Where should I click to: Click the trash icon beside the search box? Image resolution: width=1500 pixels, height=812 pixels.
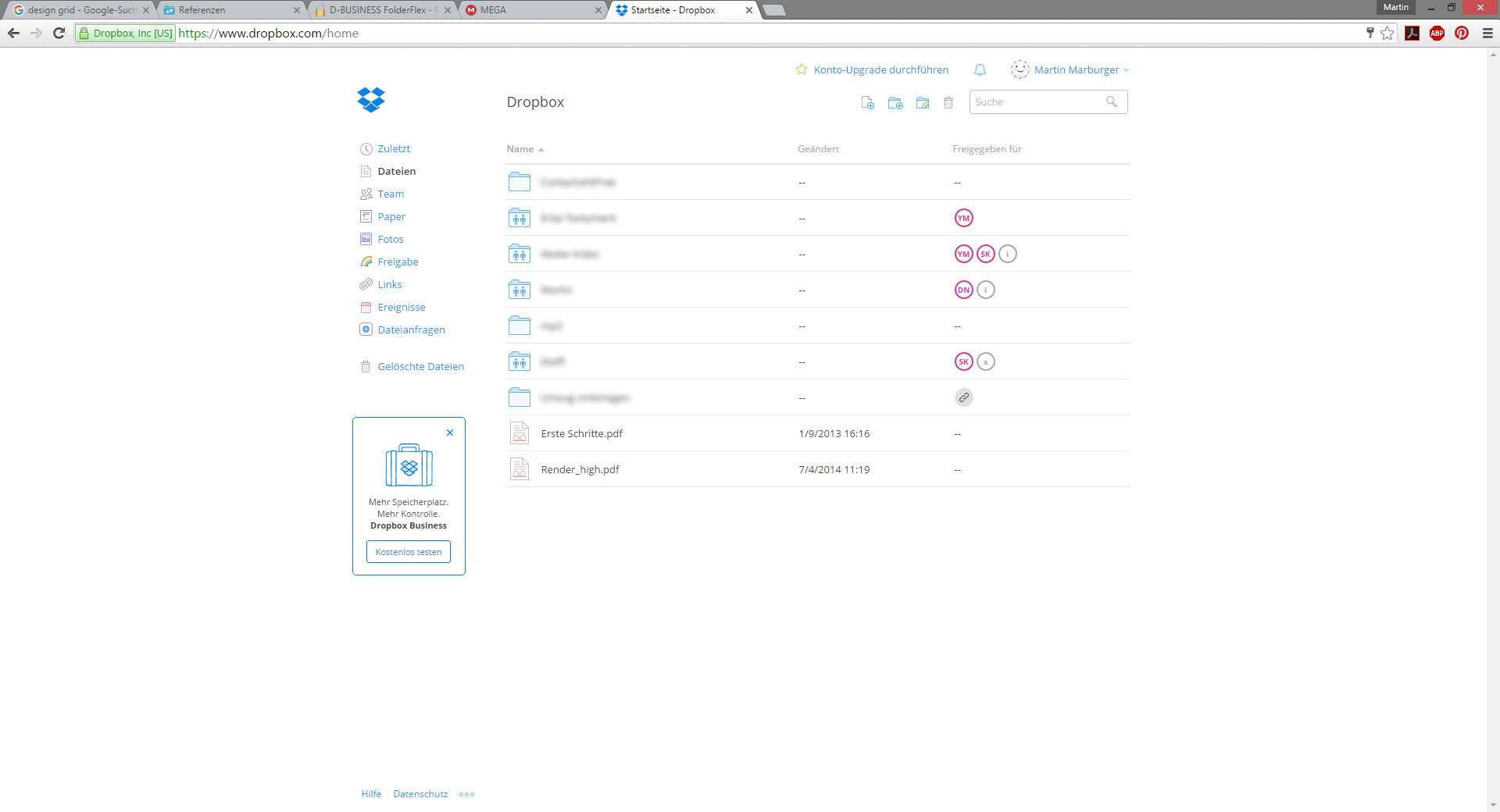[x=948, y=102]
